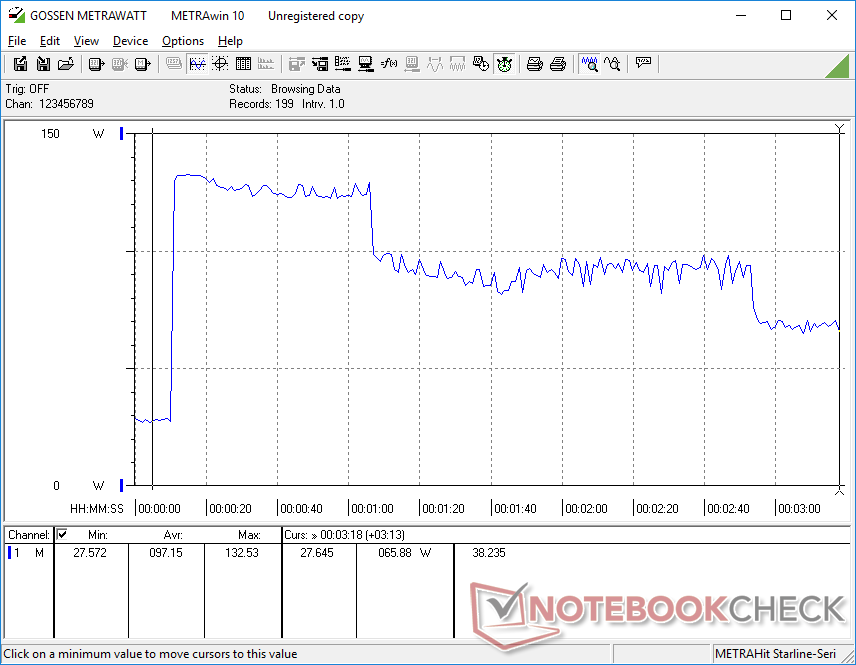Open the math function f(x) icon

point(389,64)
